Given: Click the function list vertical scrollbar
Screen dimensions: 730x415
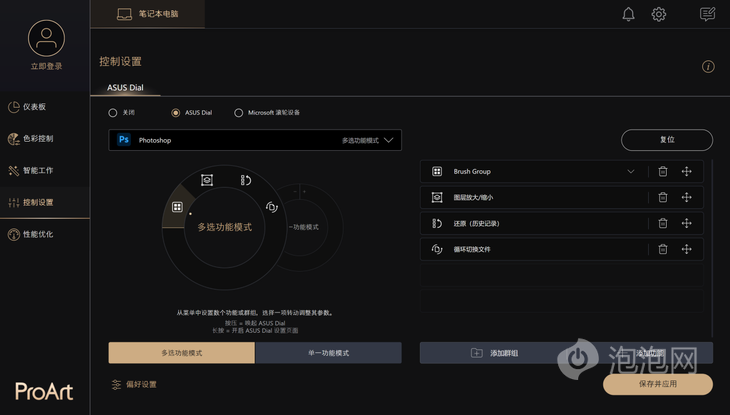Looking at the screenshot, I should (712, 248).
